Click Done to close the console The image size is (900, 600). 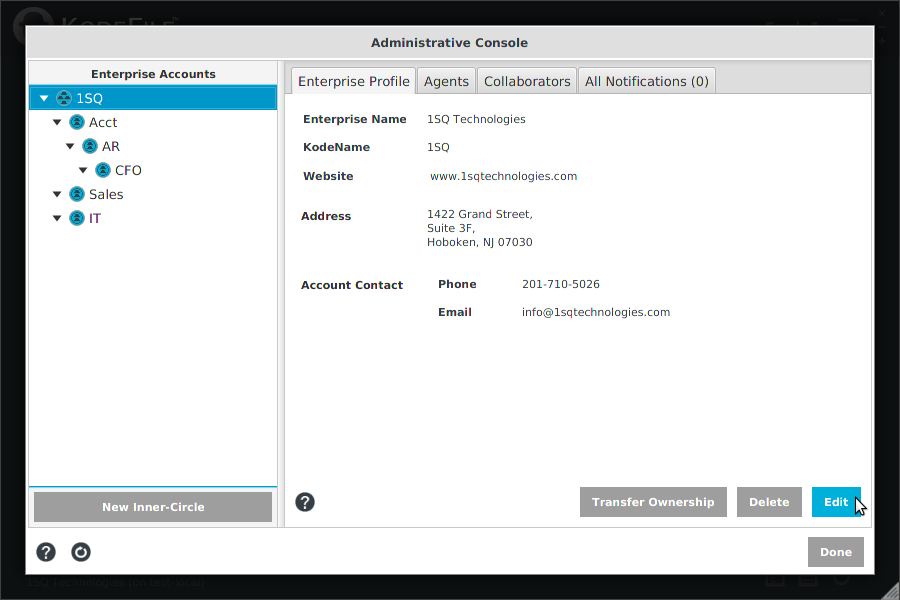point(836,552)
